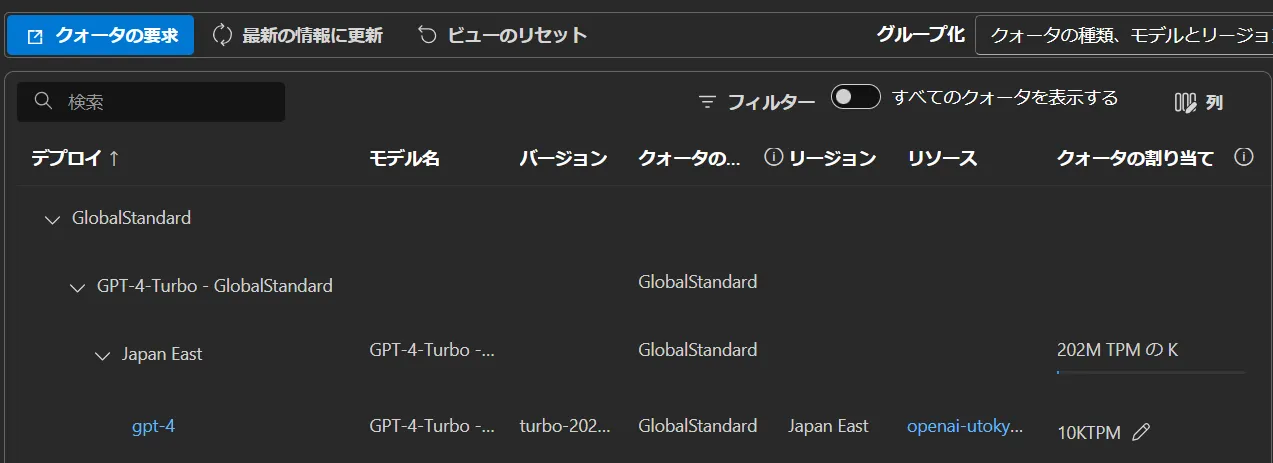The image size is (1273, 463).
Task: Click the ビューのリセット reset view icon
Action: click(x=427, y=36)
